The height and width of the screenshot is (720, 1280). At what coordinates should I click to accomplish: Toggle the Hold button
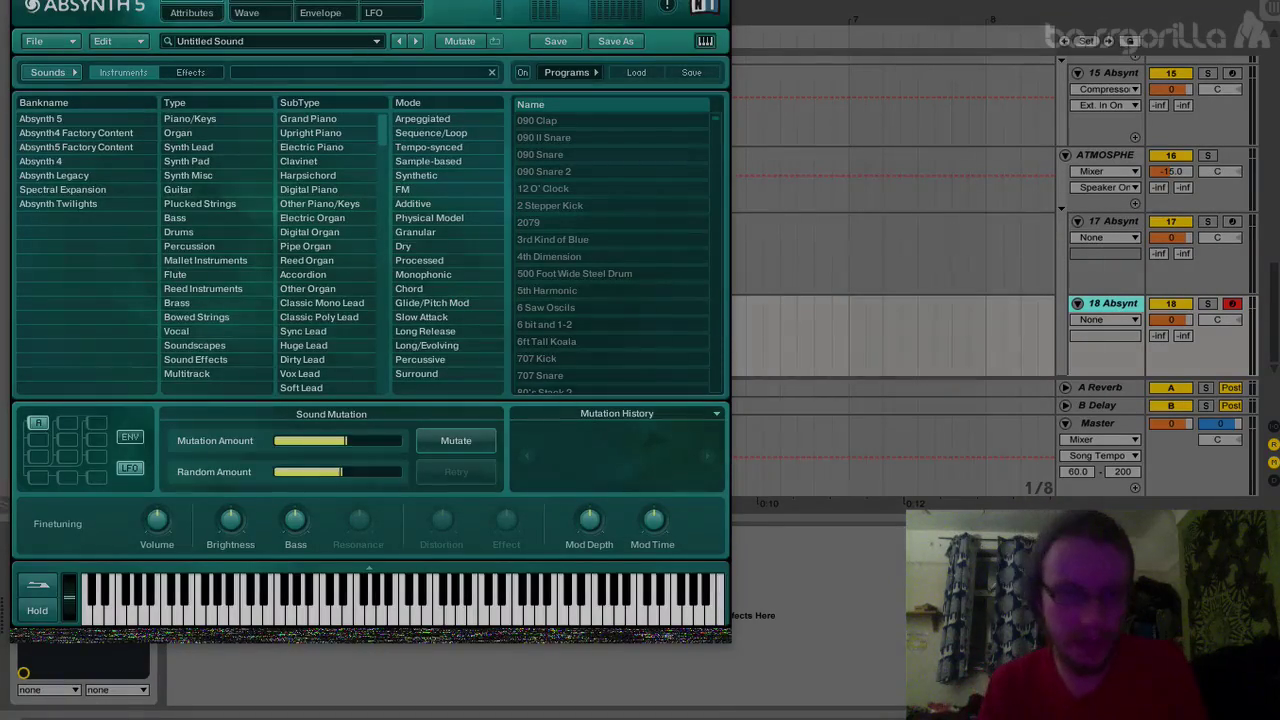point(37,610)
